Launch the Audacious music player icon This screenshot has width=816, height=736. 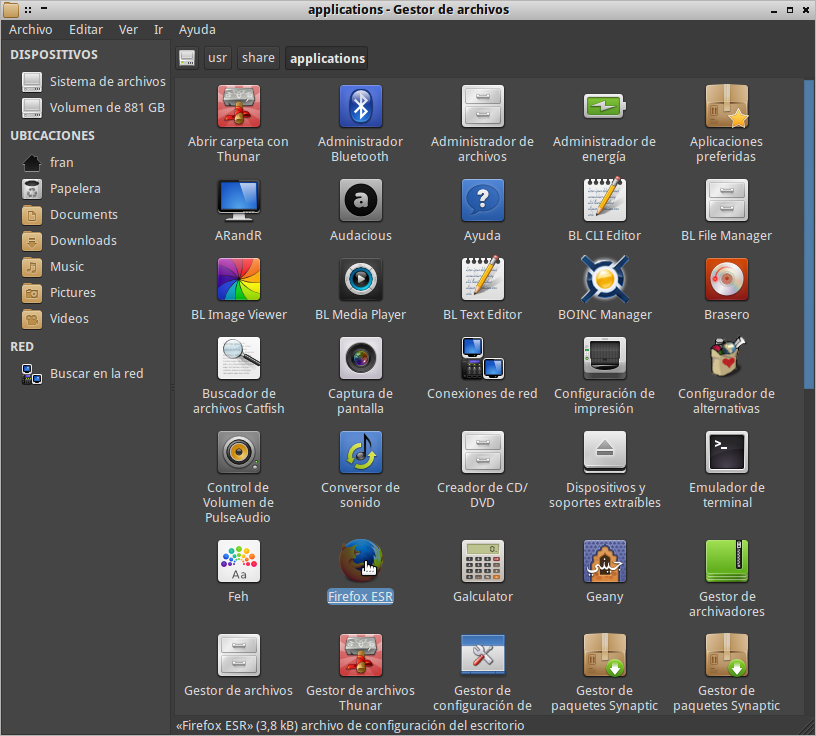pyautogui.click(x=360, y=200)
